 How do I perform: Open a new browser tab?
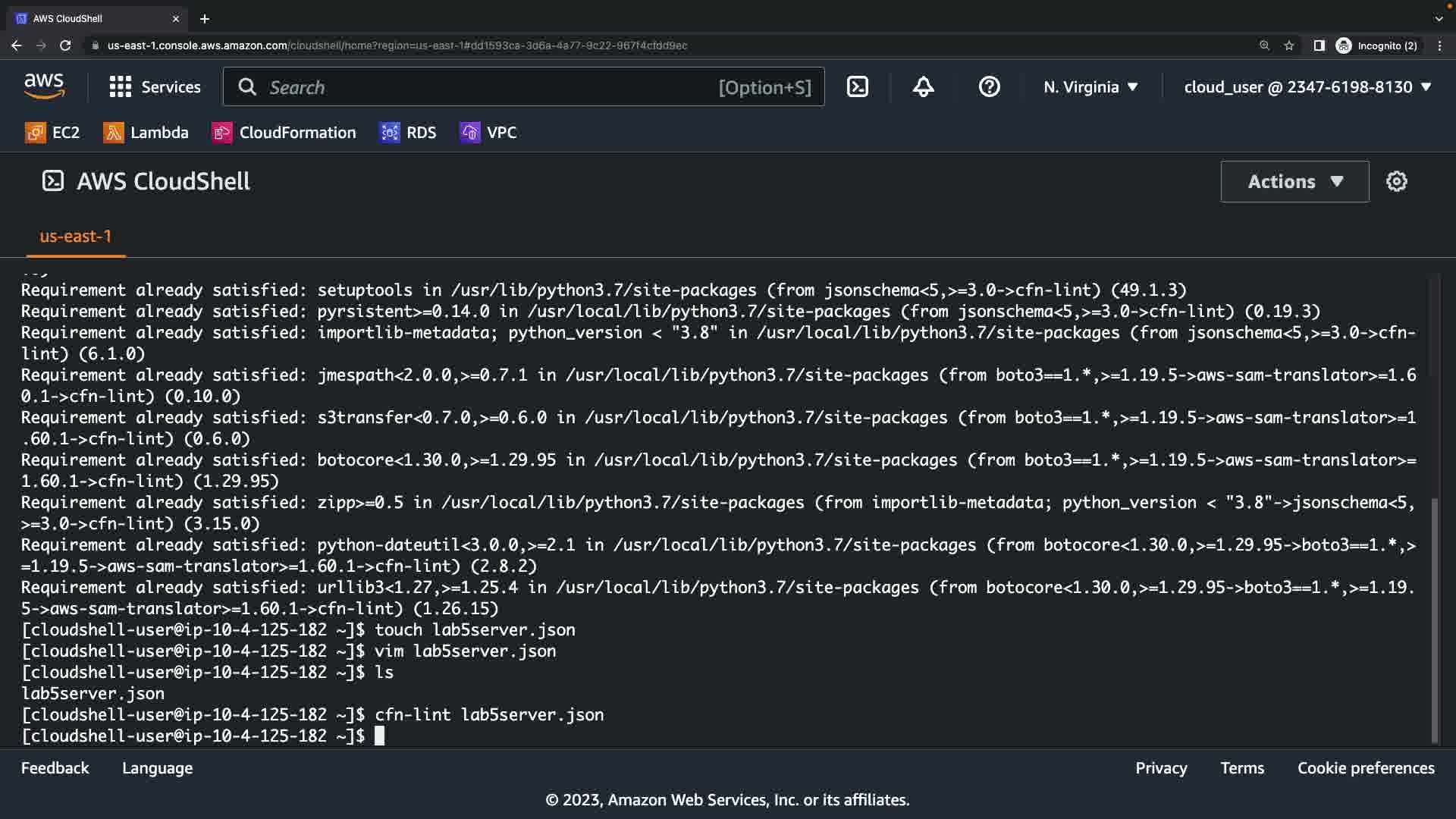tap(205, 19)
